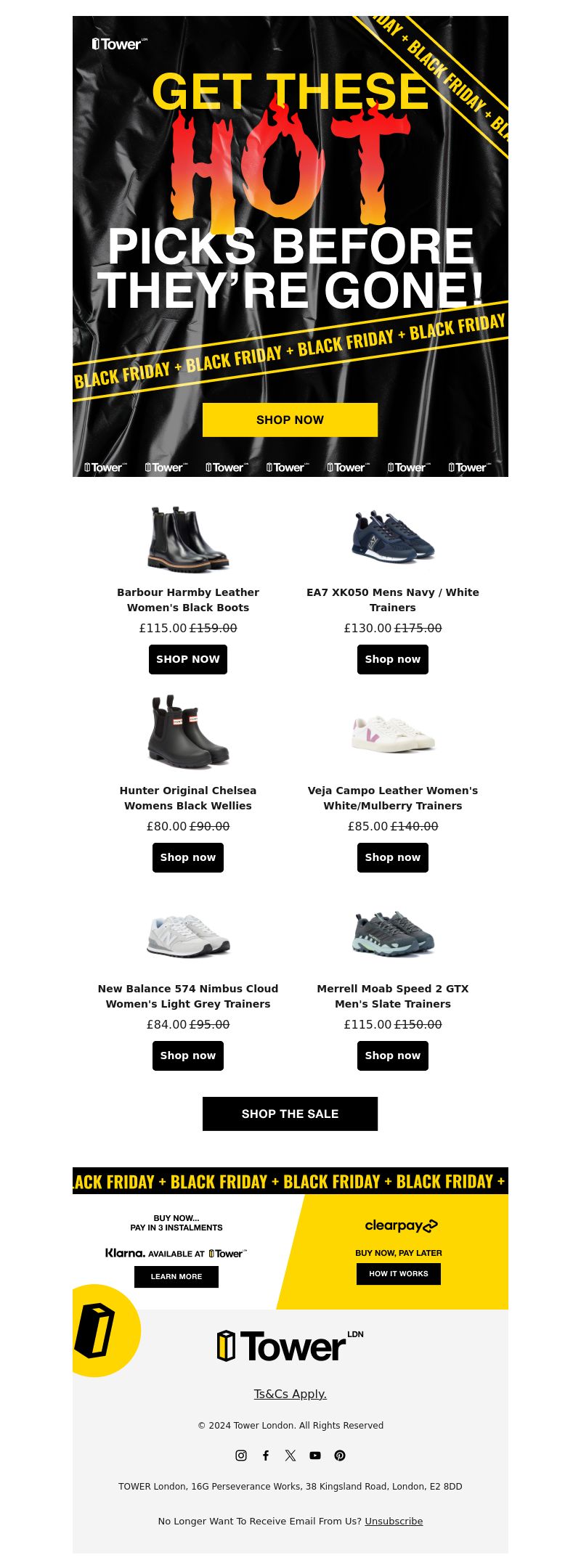Click Shop now under EA7 XK050 trainers
Viewport: 581px width, 1568px height.
click(393, 659)
